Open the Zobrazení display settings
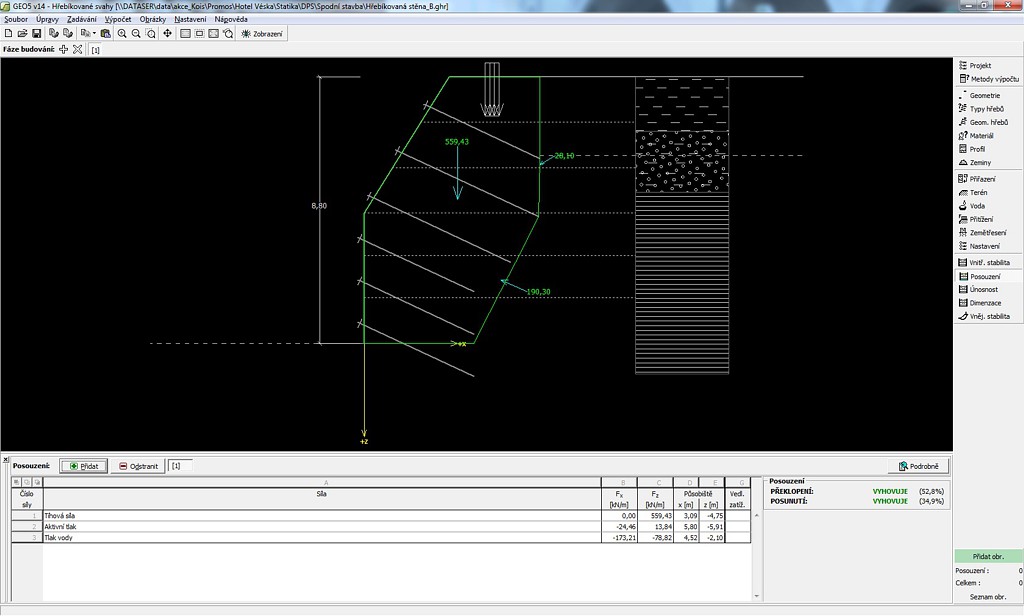This screenshot has width=1024, height=616. click(x=261, y=33)
